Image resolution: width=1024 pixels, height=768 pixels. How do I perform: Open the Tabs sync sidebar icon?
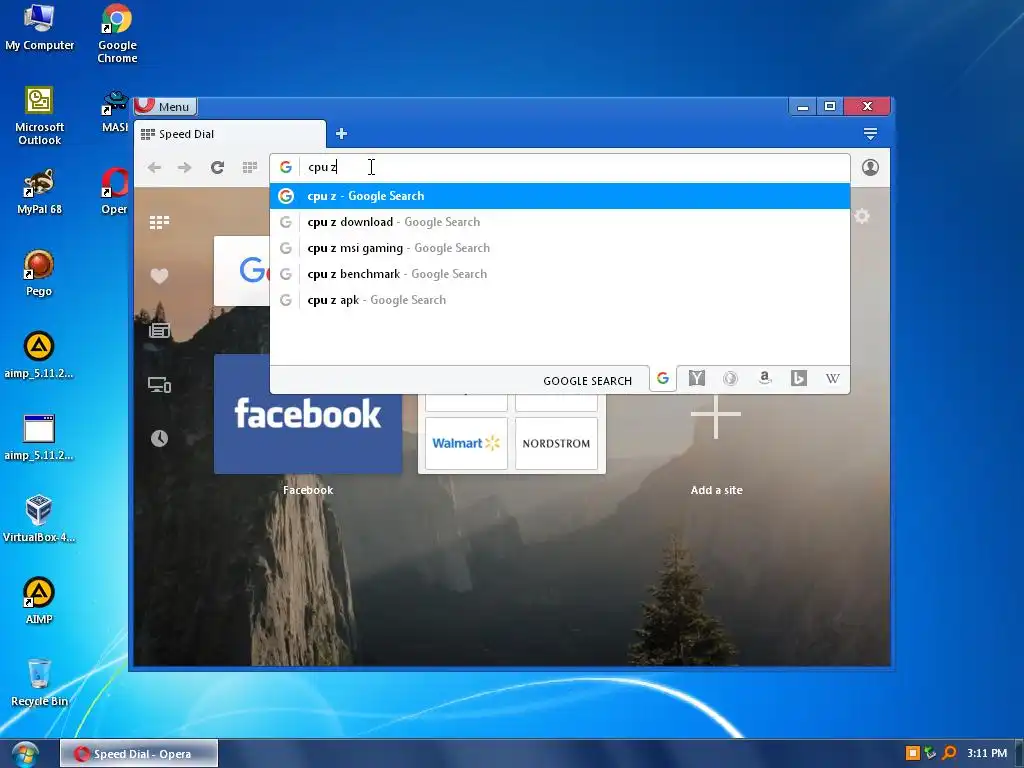[x=159, y=385]
